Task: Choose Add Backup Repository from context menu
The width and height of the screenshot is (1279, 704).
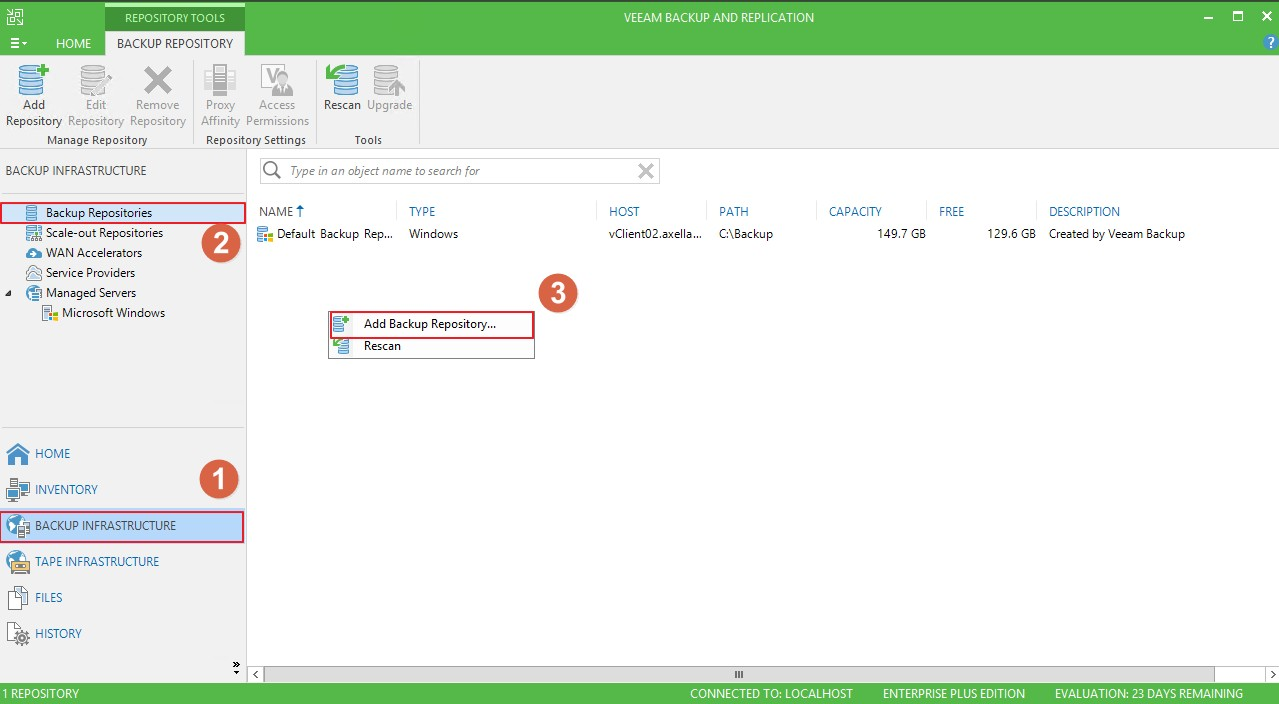Action: 430,324
